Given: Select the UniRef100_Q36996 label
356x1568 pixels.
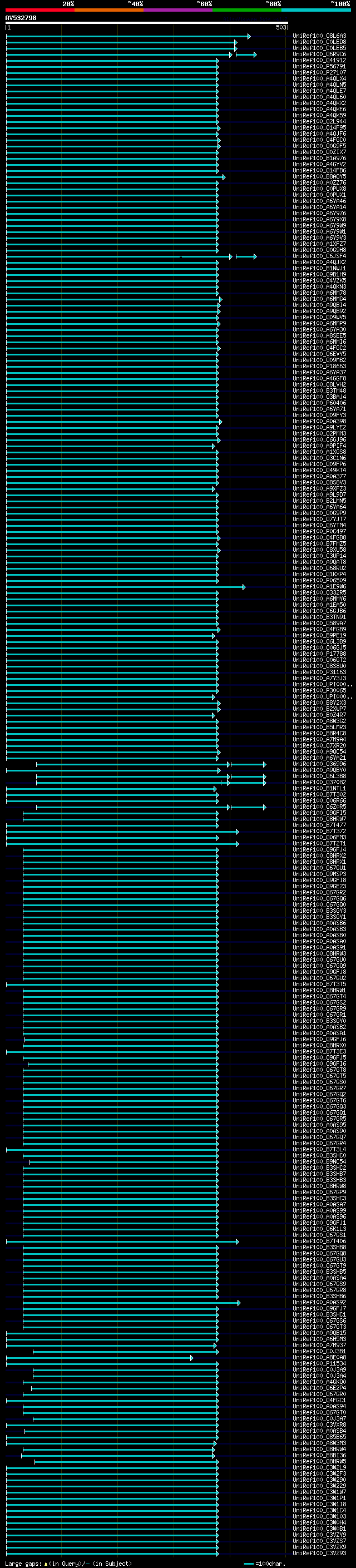Looking at the screenshot, I should 319,764.
